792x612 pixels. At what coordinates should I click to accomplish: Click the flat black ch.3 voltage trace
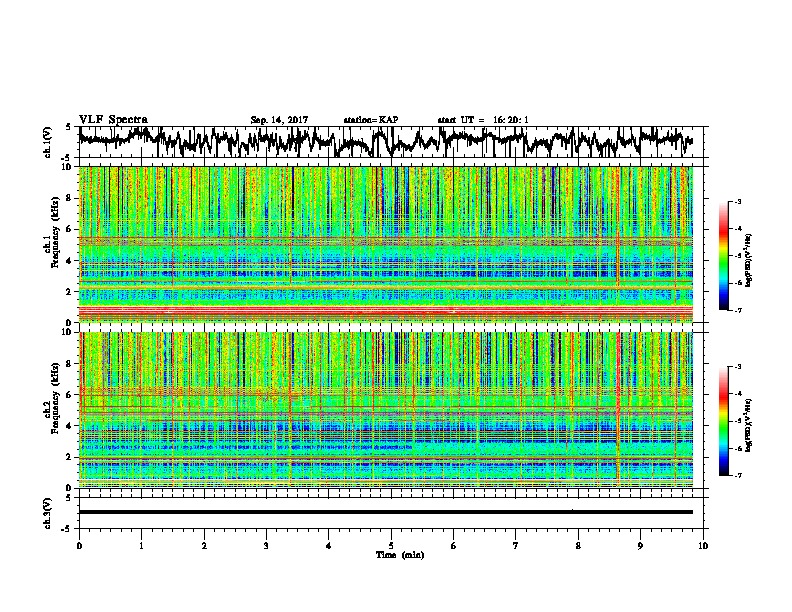[386, 512]
